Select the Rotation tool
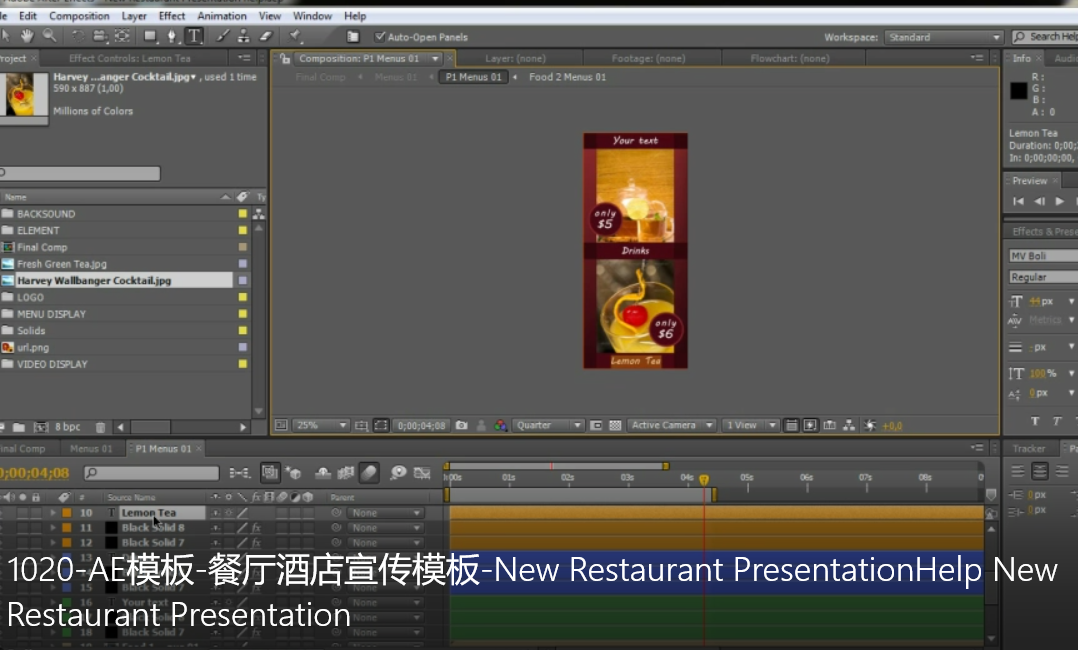1078x650 pixels. pyautogui.click(x=78, y=36)
